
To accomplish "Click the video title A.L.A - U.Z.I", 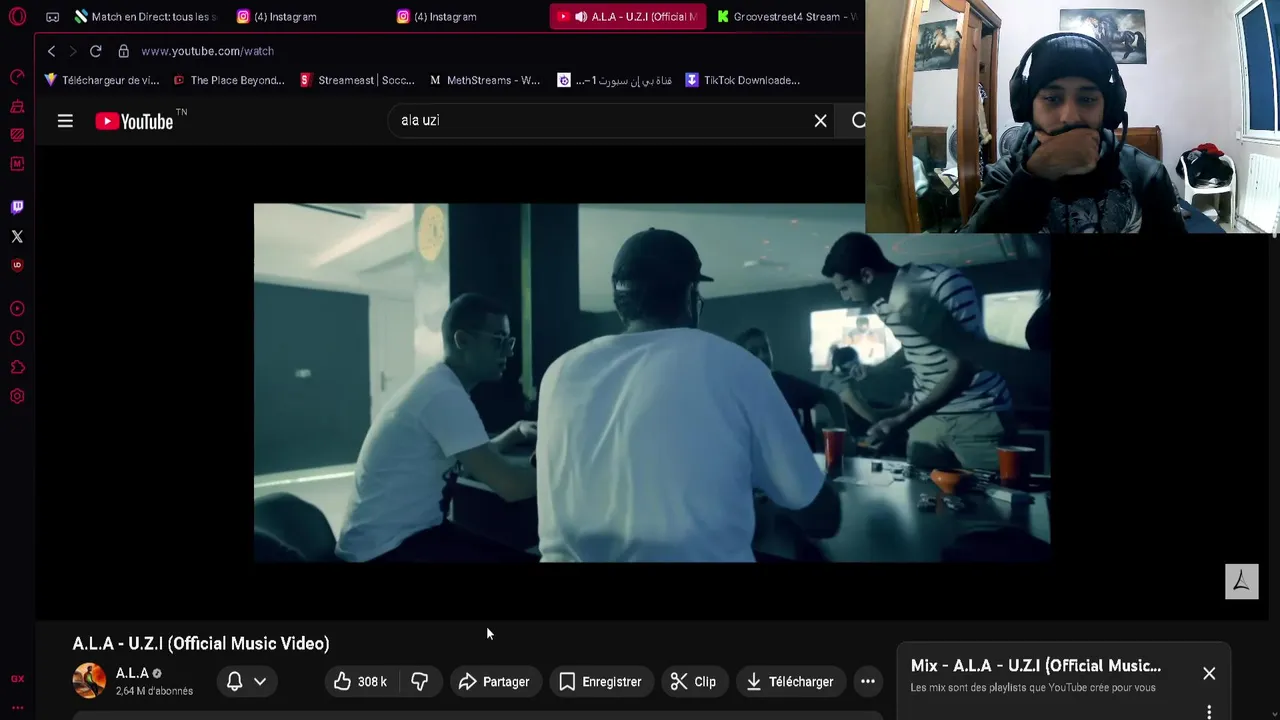I will [201, 643].
